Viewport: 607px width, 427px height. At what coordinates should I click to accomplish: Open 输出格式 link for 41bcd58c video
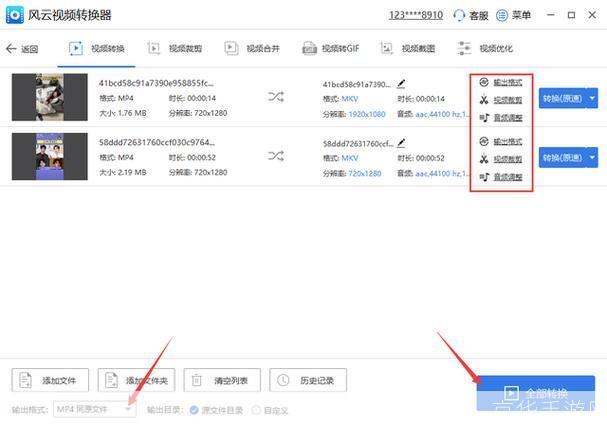(x=508, y=82)
